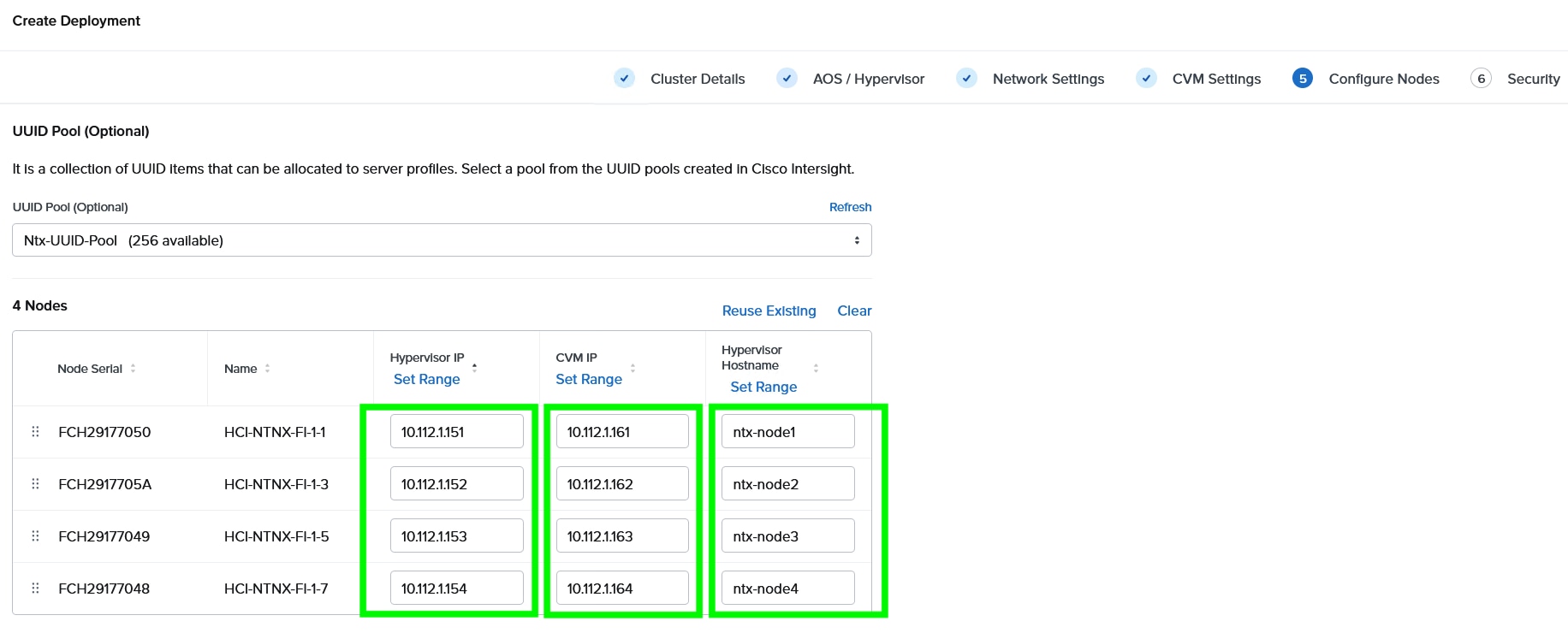Click the Reuse Existing link

pos(769,311)
